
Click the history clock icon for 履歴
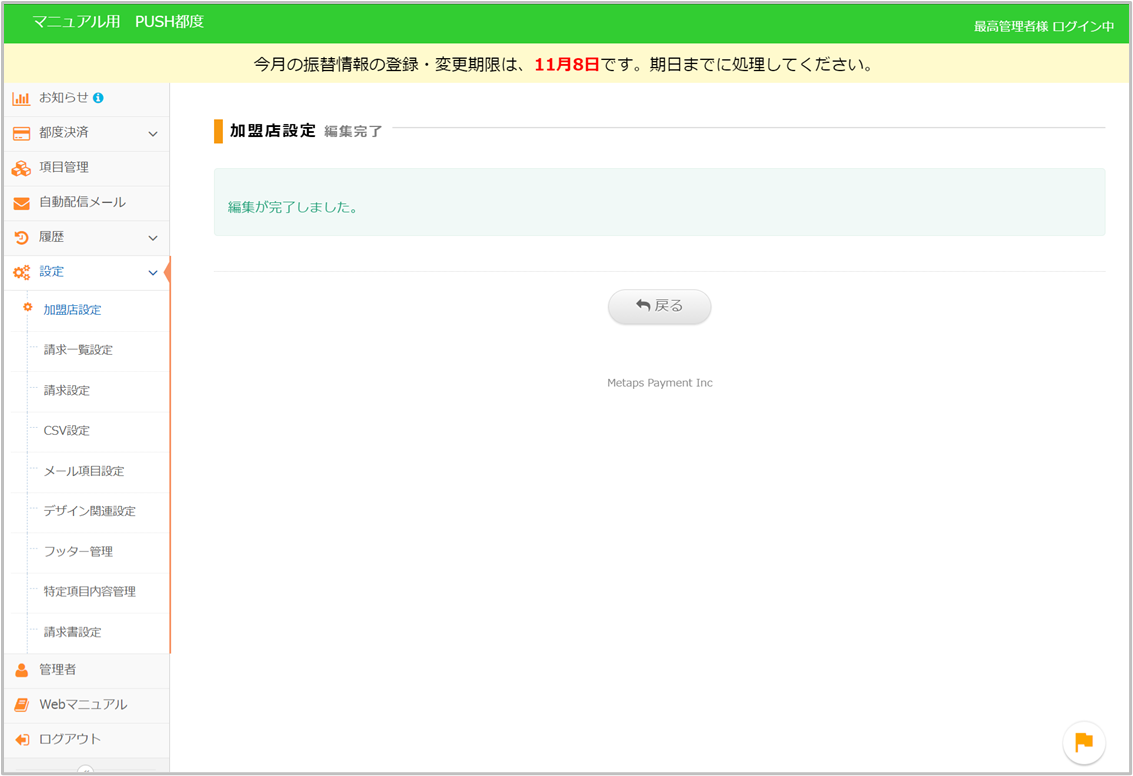(x=21, y=238)
